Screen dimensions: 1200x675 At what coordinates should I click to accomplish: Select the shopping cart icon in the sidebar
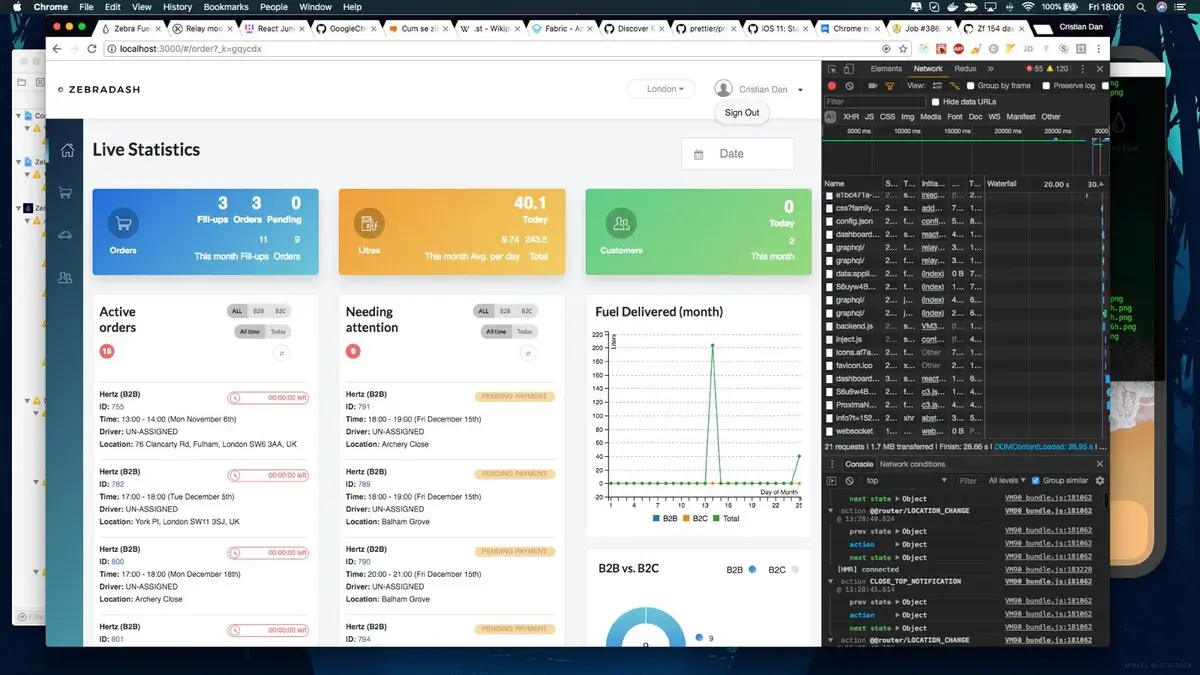click(66, 191)
